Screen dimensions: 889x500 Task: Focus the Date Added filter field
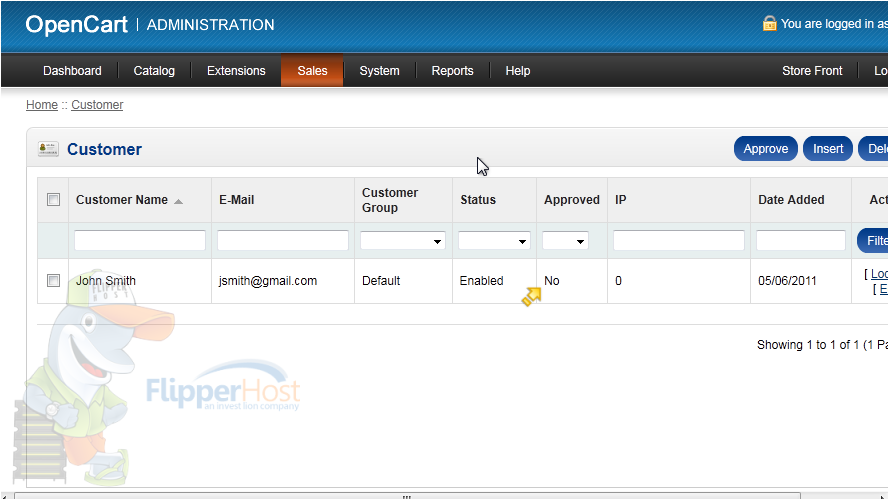(x=801, y=240)
